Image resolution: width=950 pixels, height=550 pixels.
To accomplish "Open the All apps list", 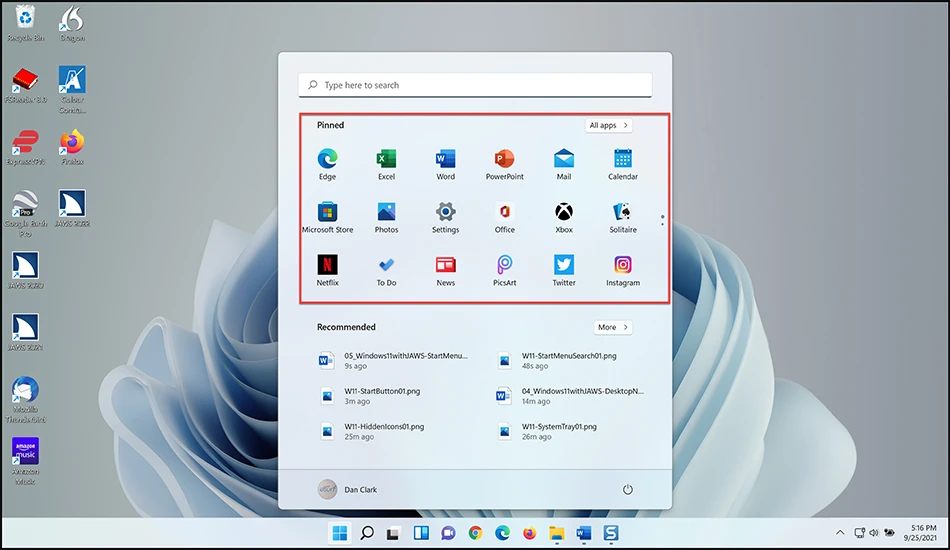I will coord(608,125).
